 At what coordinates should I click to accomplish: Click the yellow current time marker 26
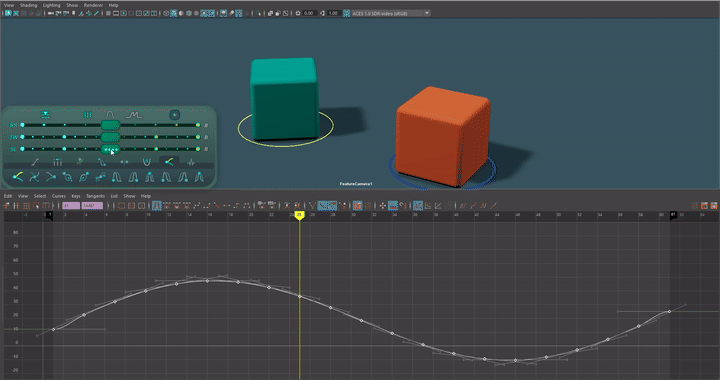pos(299,215)
